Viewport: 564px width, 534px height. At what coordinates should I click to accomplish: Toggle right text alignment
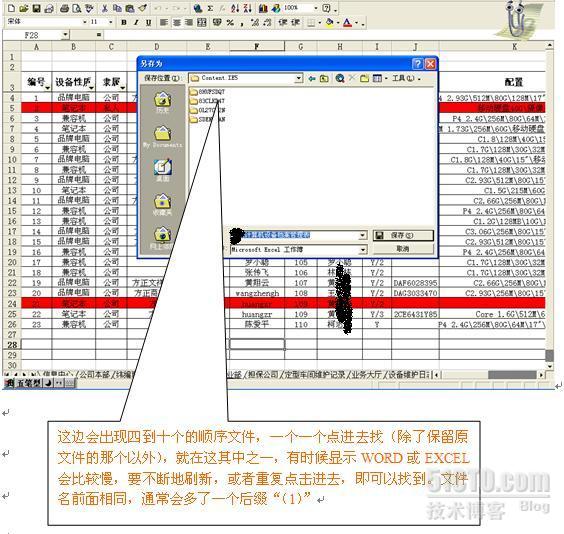[189, 23]
